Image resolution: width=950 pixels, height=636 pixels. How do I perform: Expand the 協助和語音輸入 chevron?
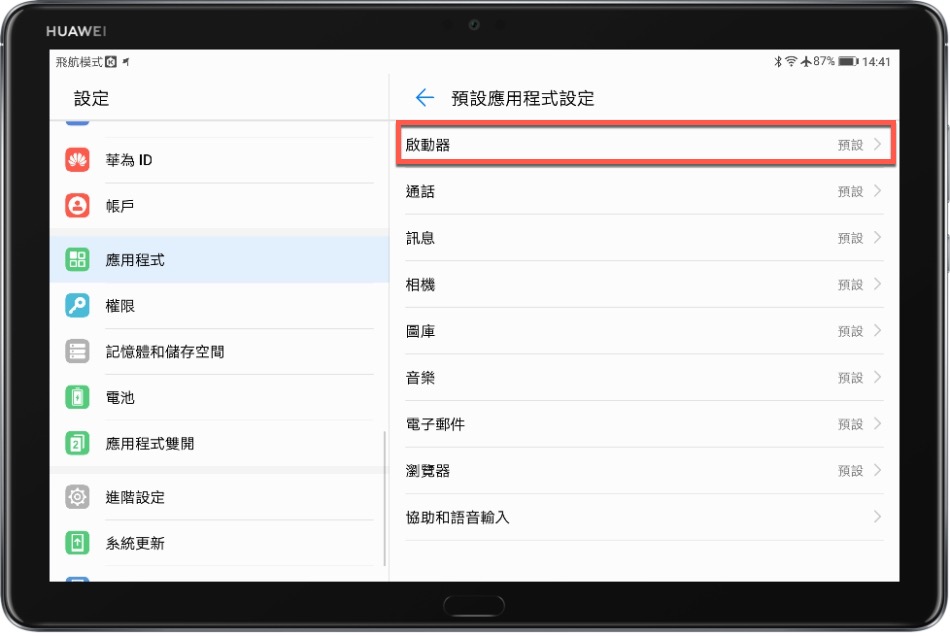tap(877, 517)
